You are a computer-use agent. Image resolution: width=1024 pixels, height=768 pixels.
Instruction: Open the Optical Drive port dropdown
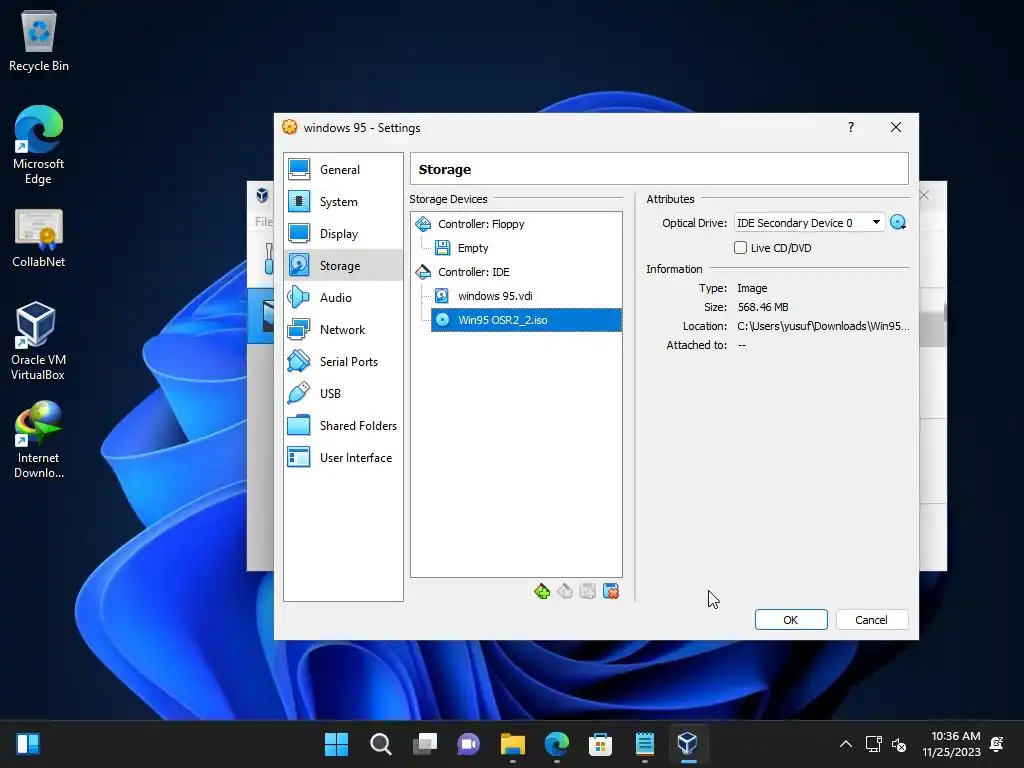click(x=809, y=223)
